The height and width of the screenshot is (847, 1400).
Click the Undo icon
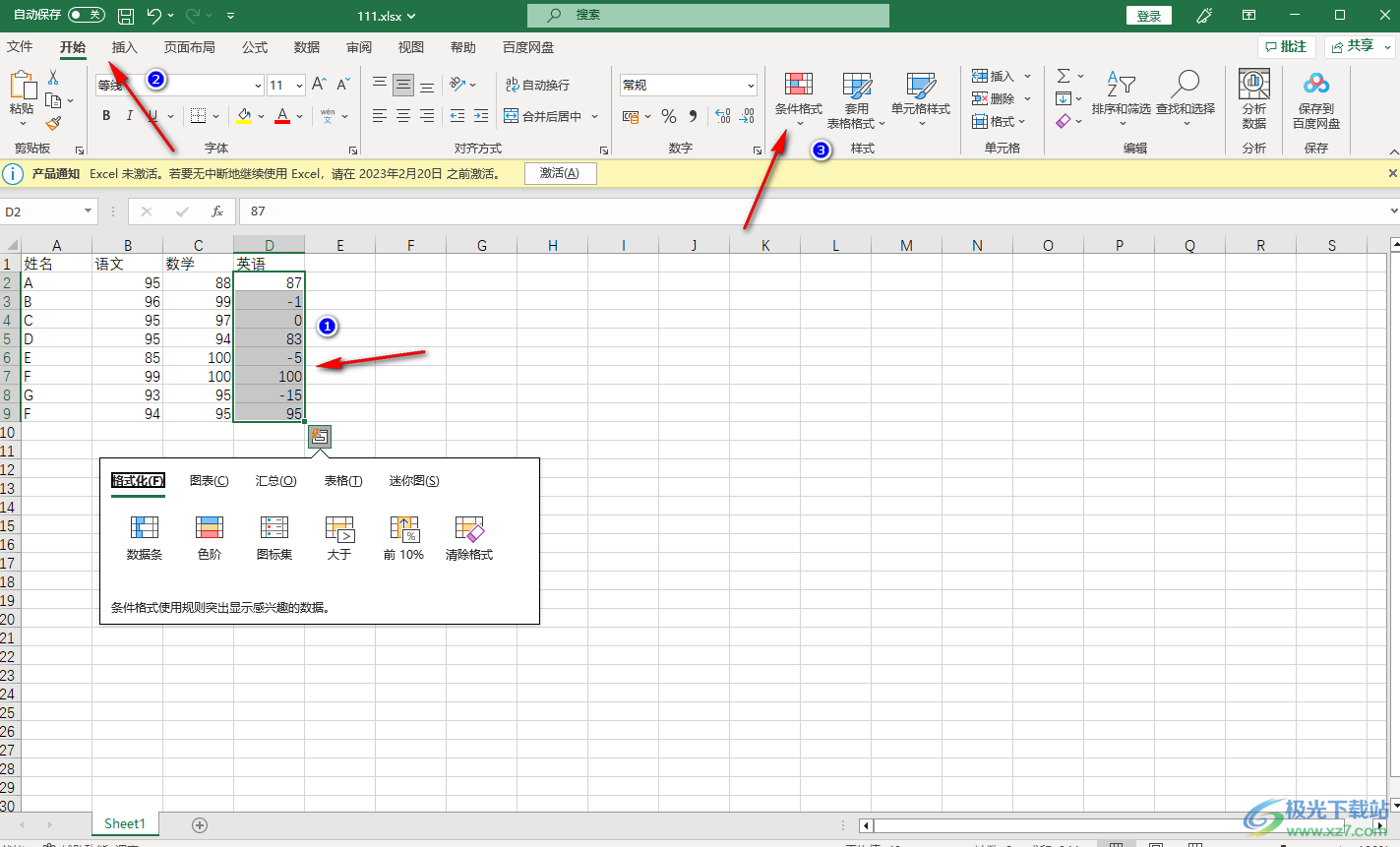coord(153,16)
